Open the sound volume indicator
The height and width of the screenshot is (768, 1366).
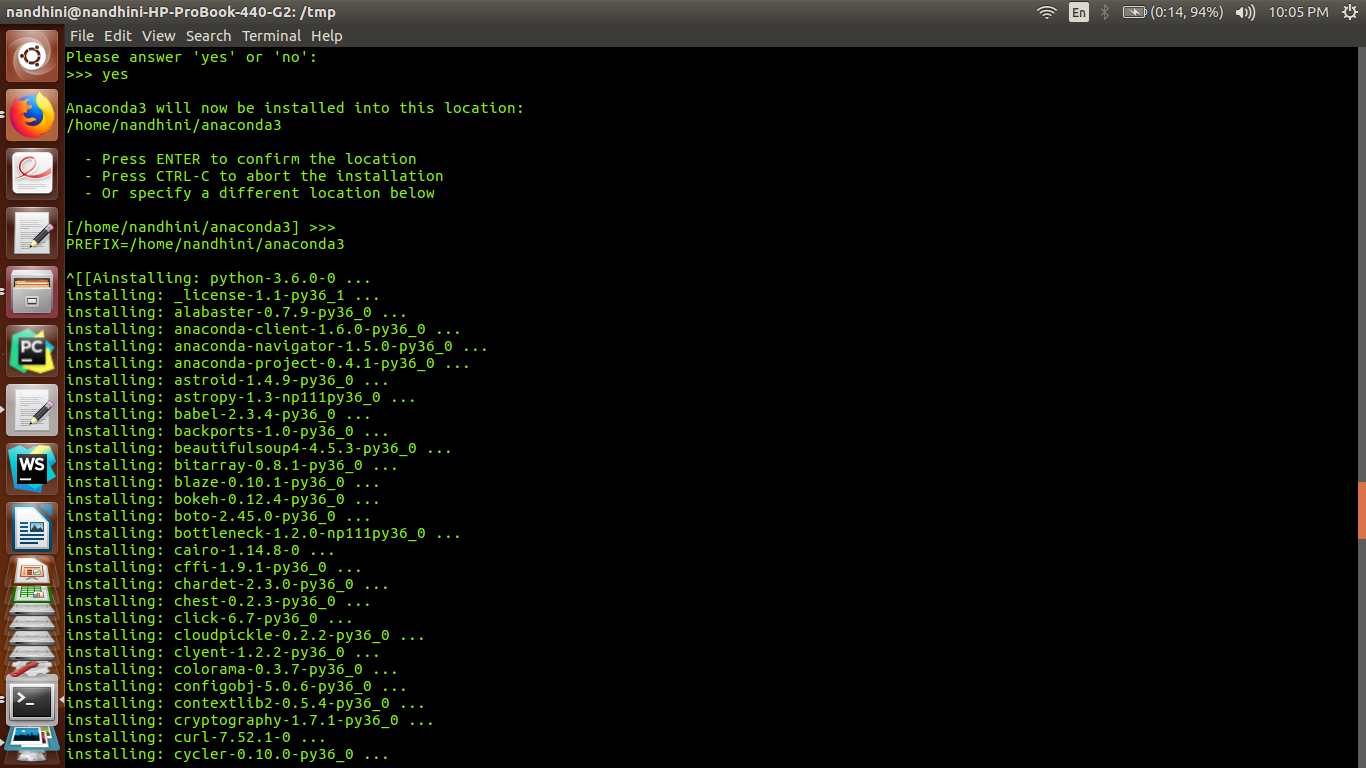click(1245, 12)
